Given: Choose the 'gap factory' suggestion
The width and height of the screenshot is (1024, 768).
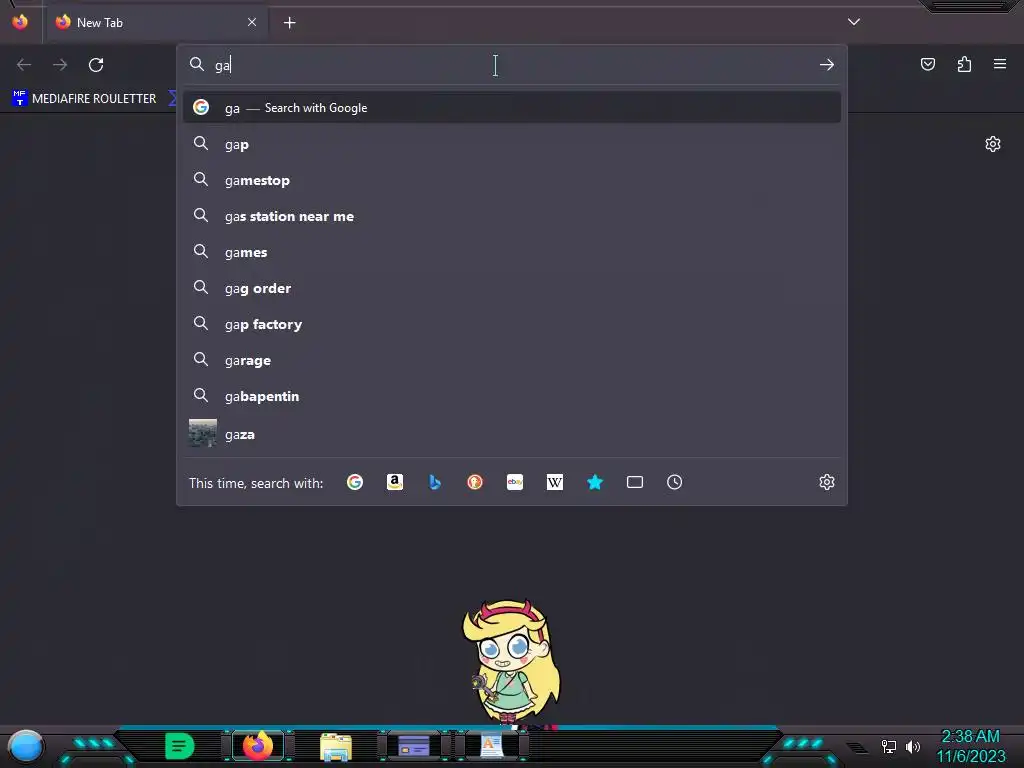Looking at the screenshot, I should 512,324.
